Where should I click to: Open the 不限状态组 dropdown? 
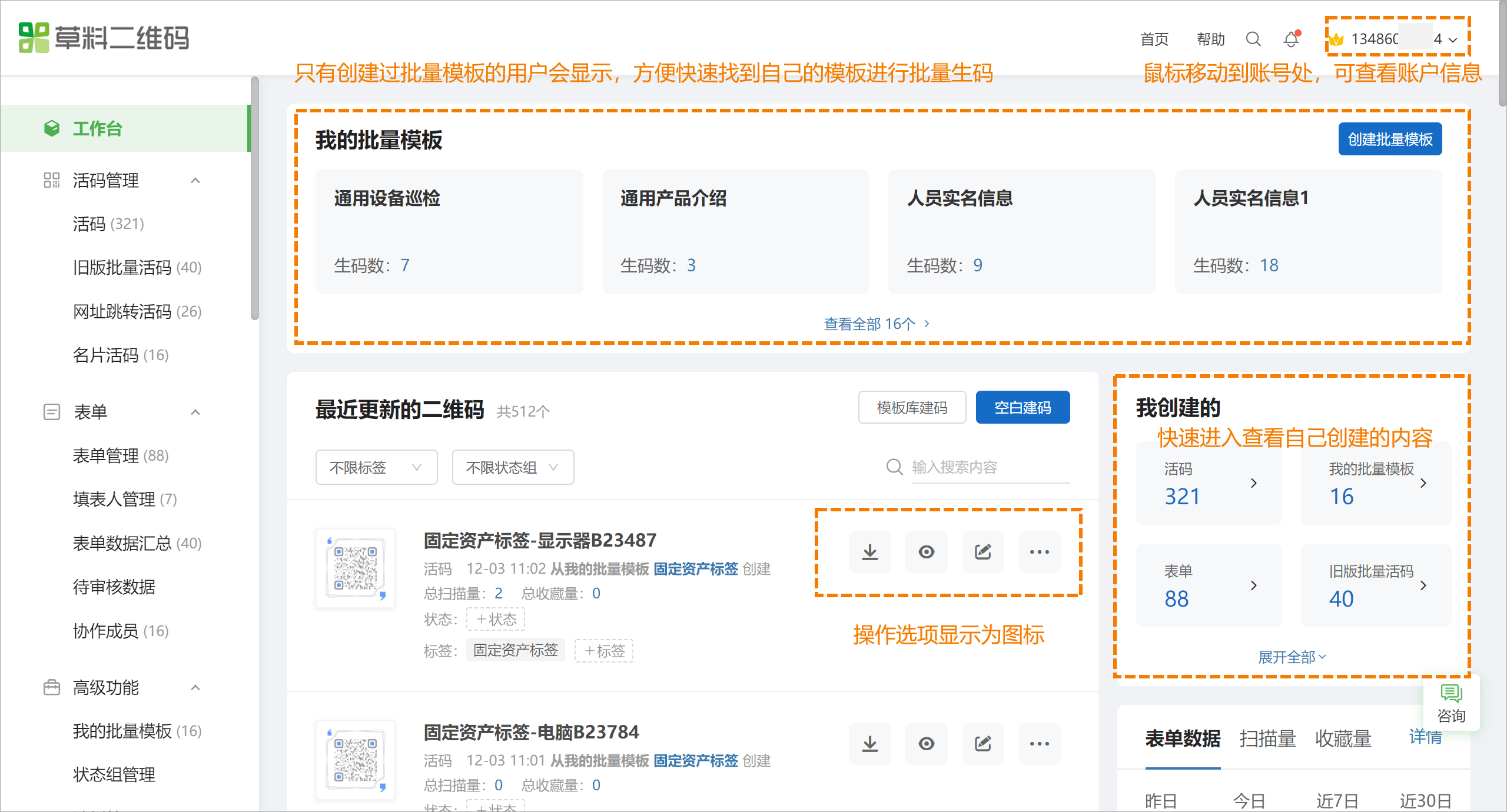point(513,467)
